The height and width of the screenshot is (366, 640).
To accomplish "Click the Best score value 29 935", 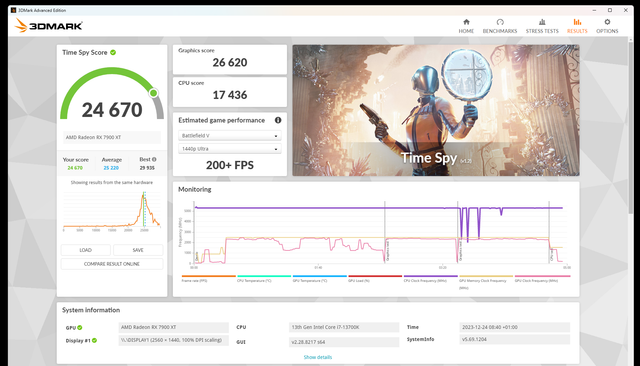I will click(147, 168).
